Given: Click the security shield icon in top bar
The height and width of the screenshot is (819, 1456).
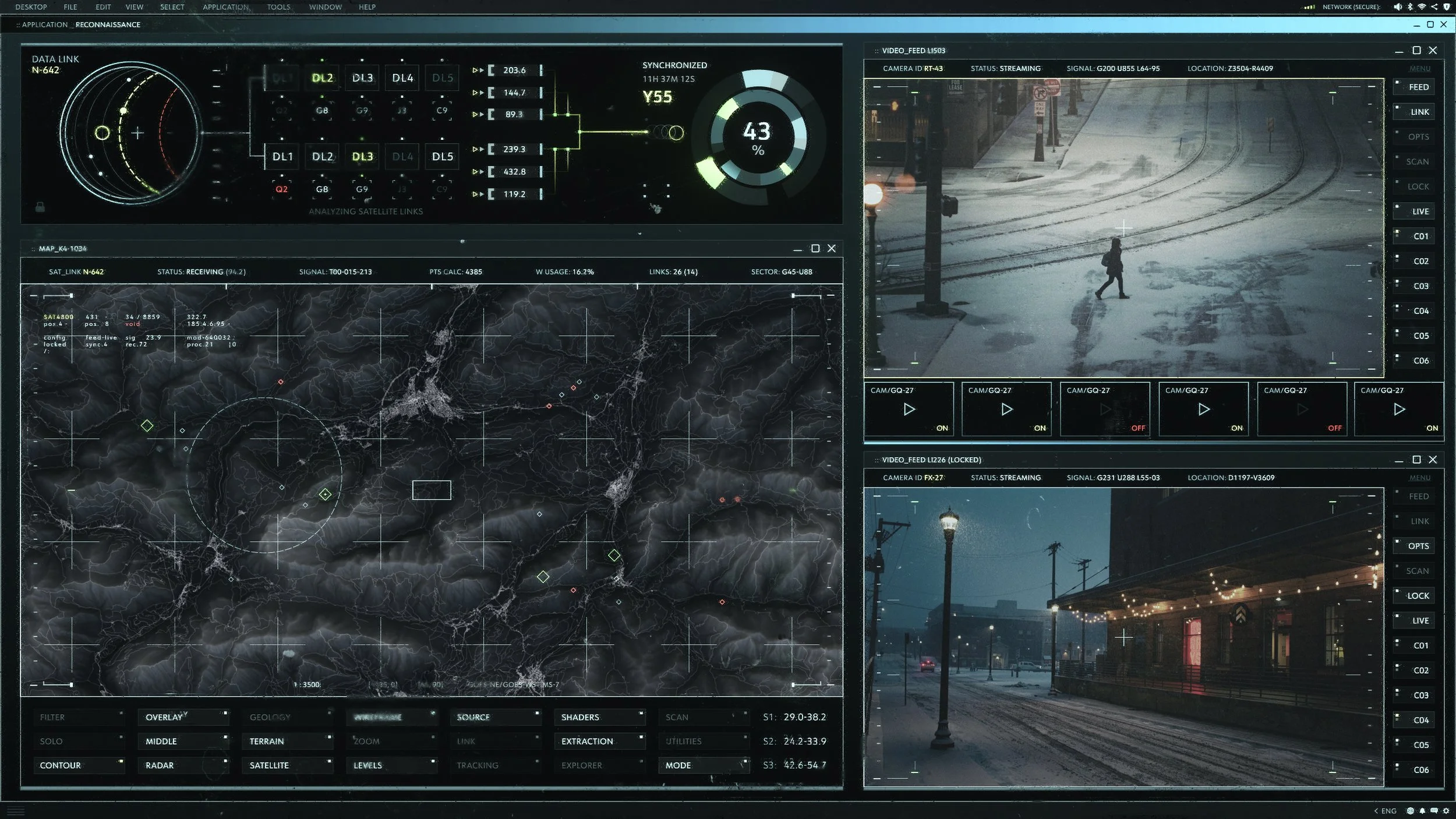Looking at the screenshot, I should 1446,7.
